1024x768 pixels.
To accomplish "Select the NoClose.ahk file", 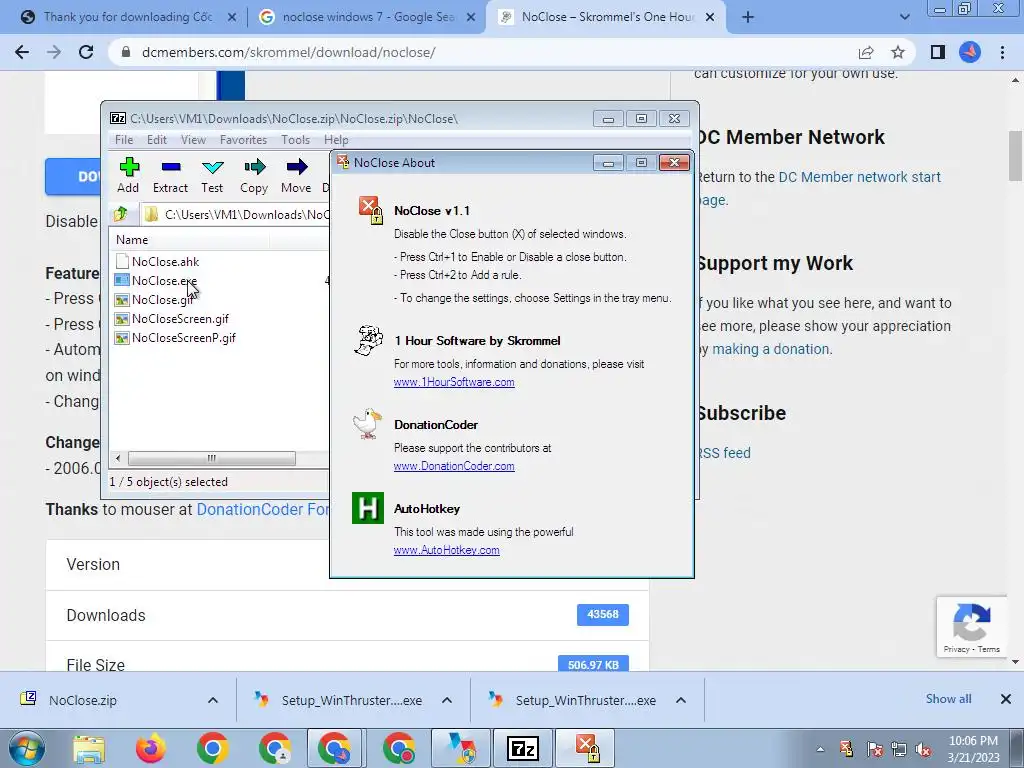I will [x=157, y=261].
